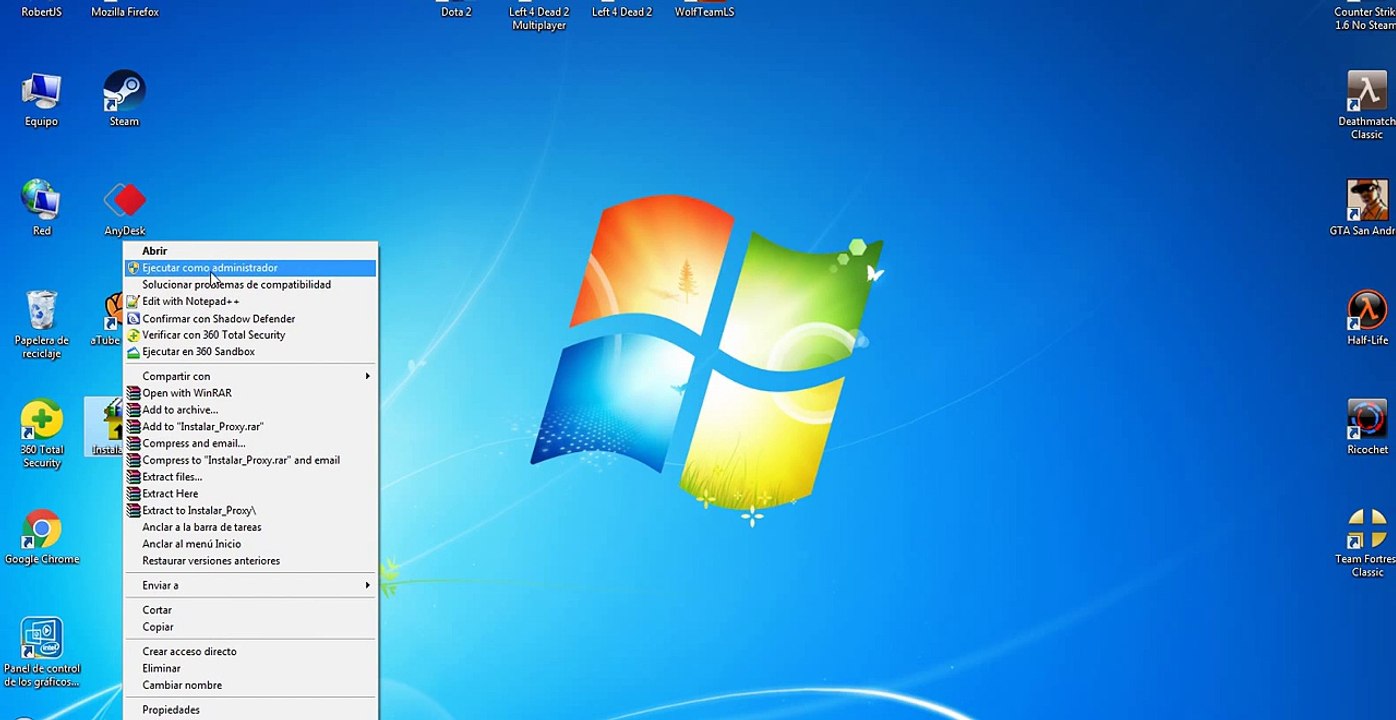
Task: Select the RobertJS desktop label
Action: point(41,12)
